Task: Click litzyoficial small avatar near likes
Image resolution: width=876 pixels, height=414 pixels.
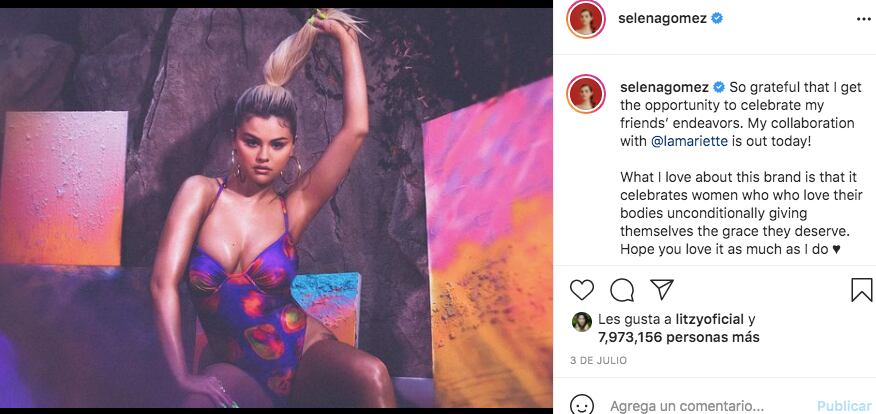Action: (x=582, y=322)
